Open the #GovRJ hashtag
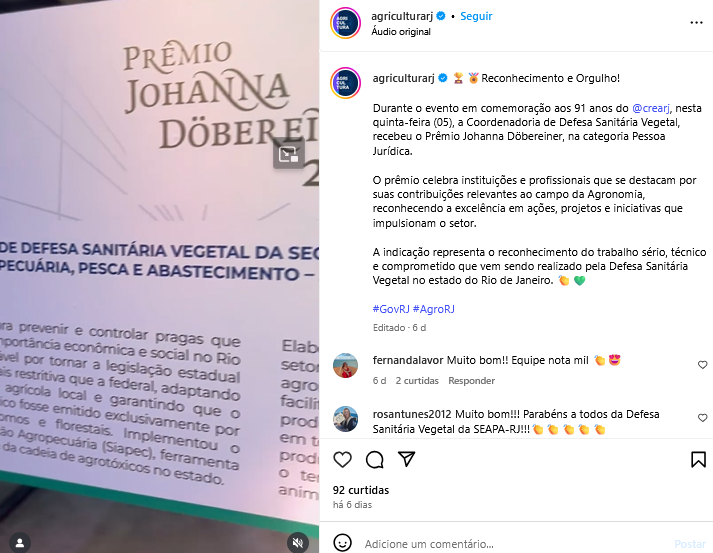Screen dimensions: 713x553 coord(391,309)
